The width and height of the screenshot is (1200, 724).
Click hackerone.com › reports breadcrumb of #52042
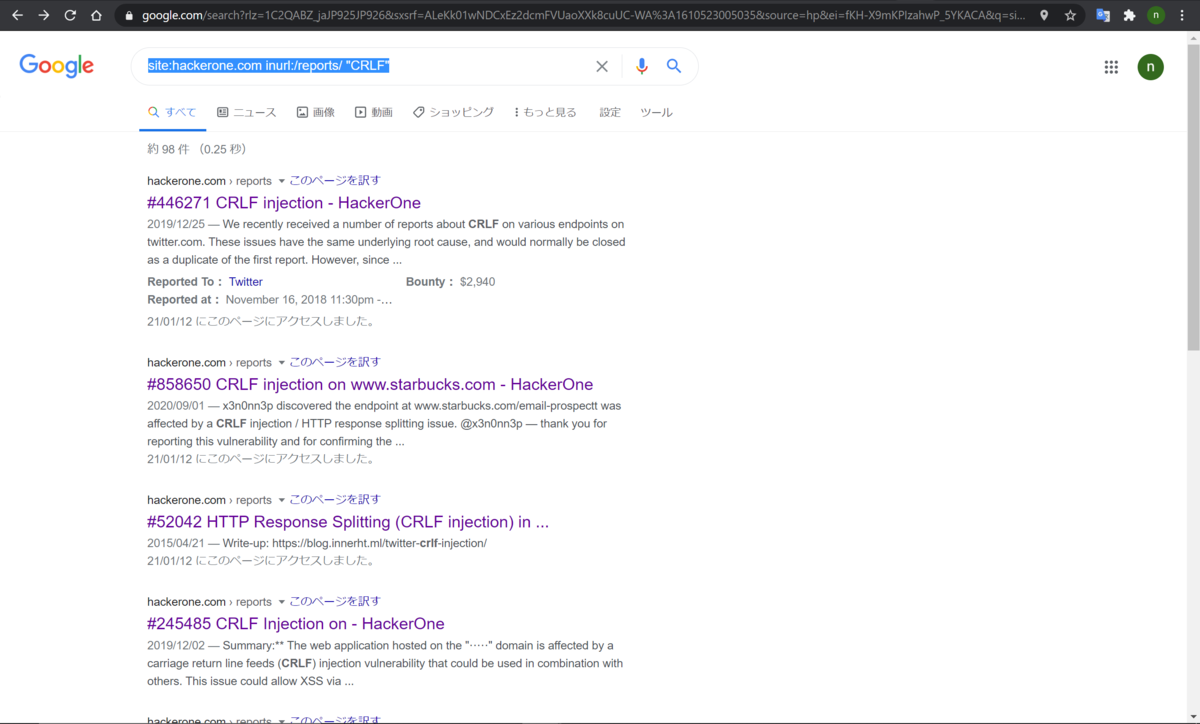click(x=209, y=499)
